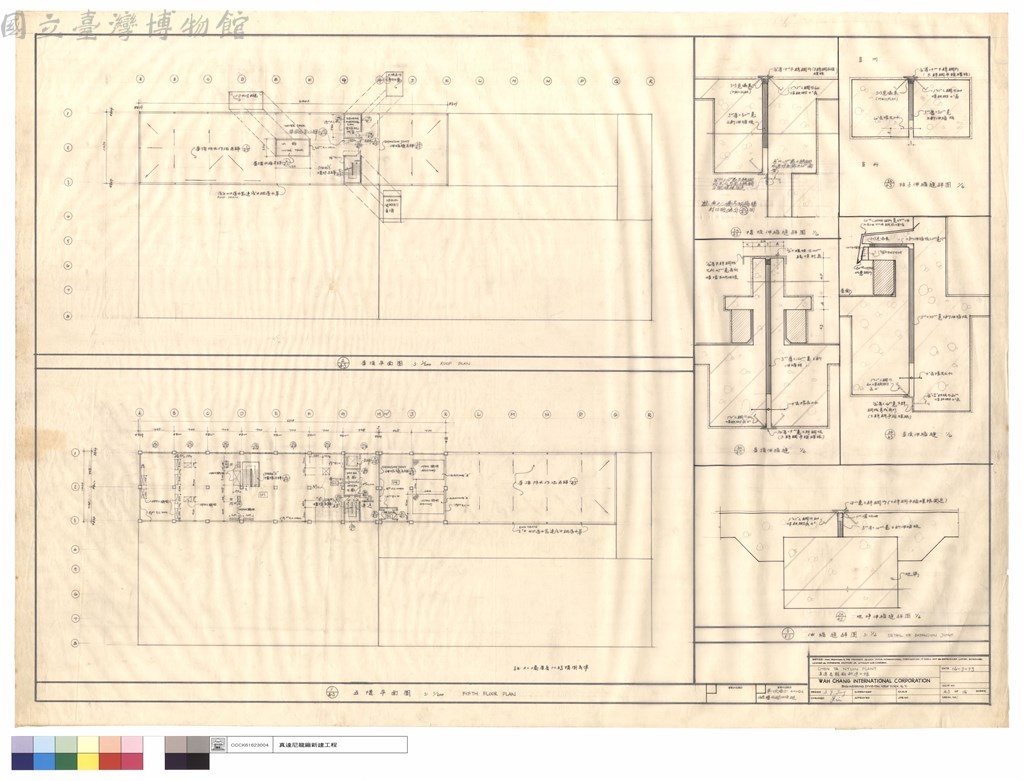Click the DETAIL OF EXPANSION JOINT number circle
The image size is (1024, 781).
788,633
